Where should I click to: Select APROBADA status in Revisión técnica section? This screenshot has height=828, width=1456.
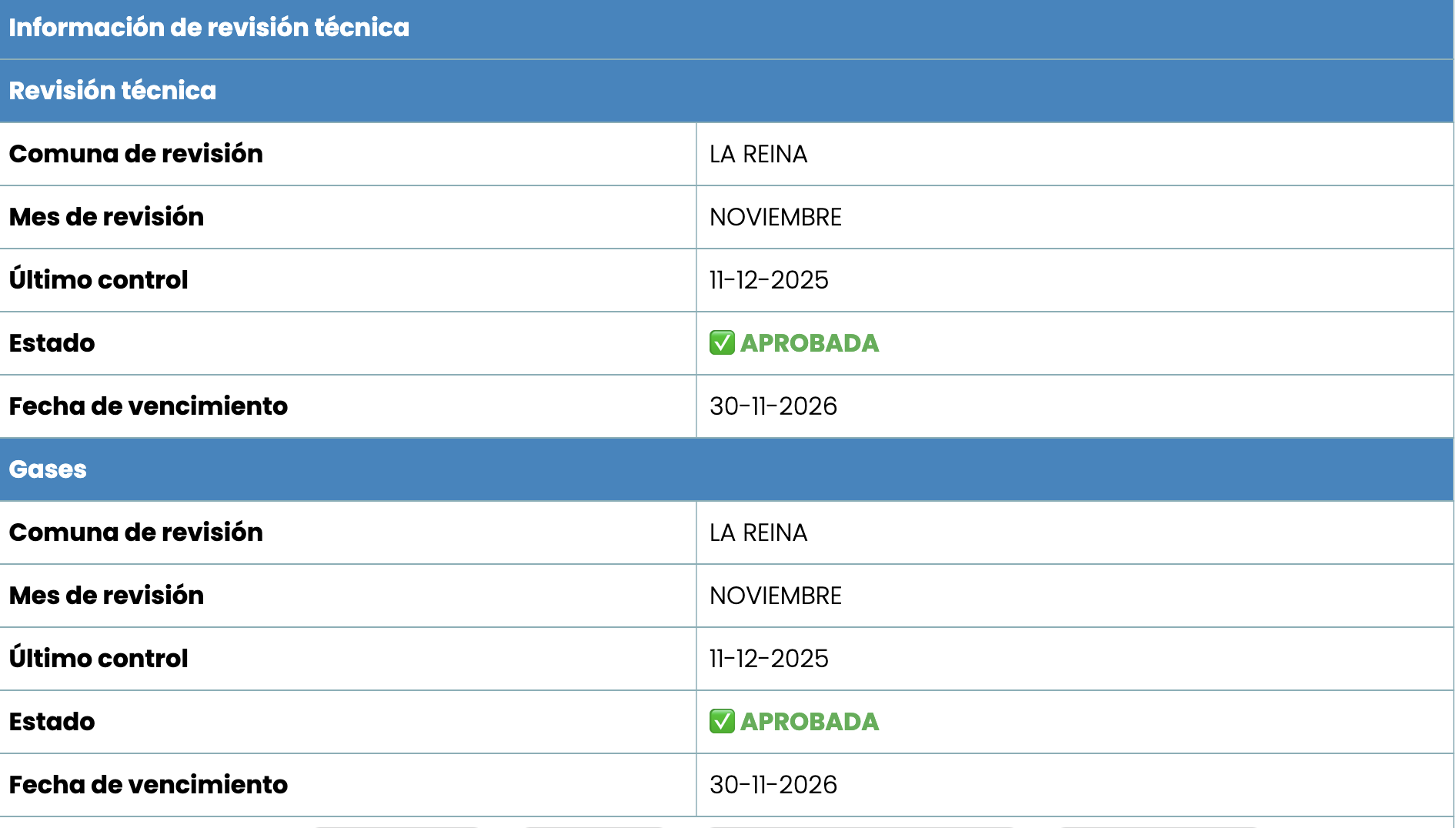[x=810, y=343]
